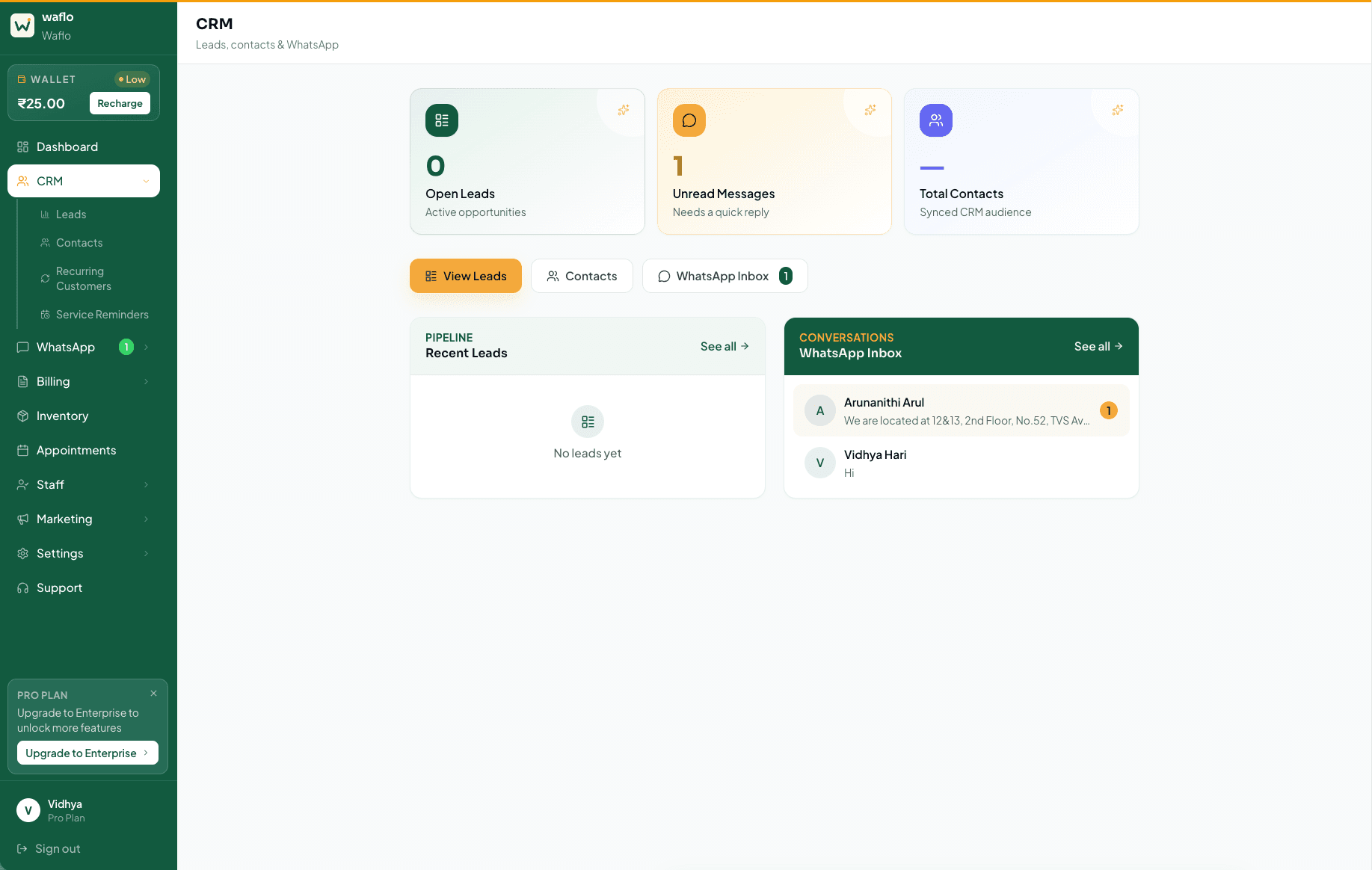Click the wallet Recharge button
Image resolution: width=1372 pixels, height=870 pixels.
[x=120, y=103]
